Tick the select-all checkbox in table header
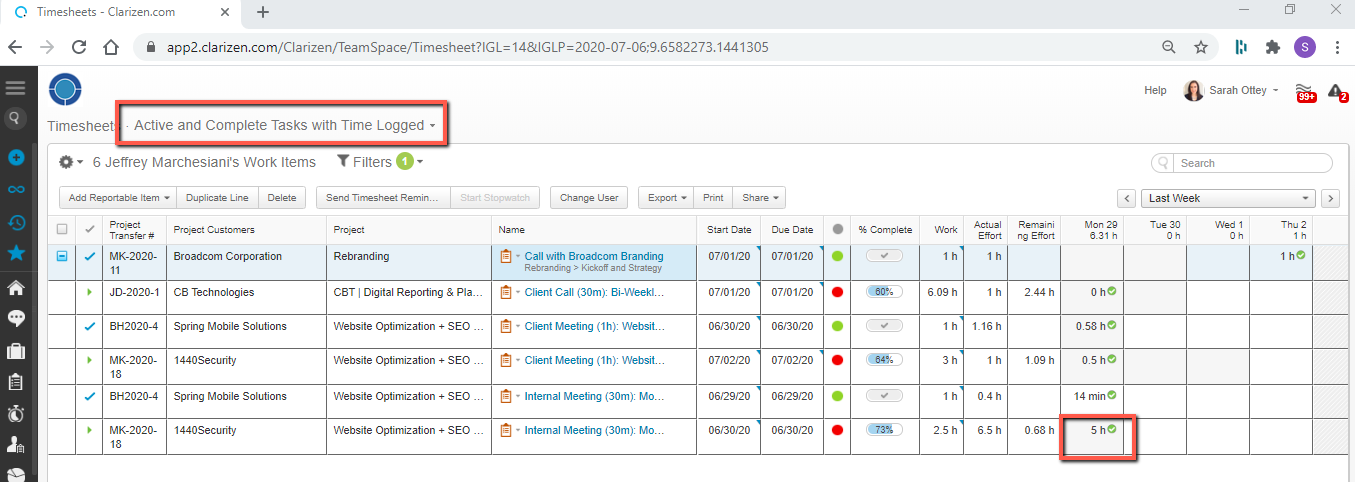The height and width of the screenshot is (482, 1355). (x=63, y=230)
